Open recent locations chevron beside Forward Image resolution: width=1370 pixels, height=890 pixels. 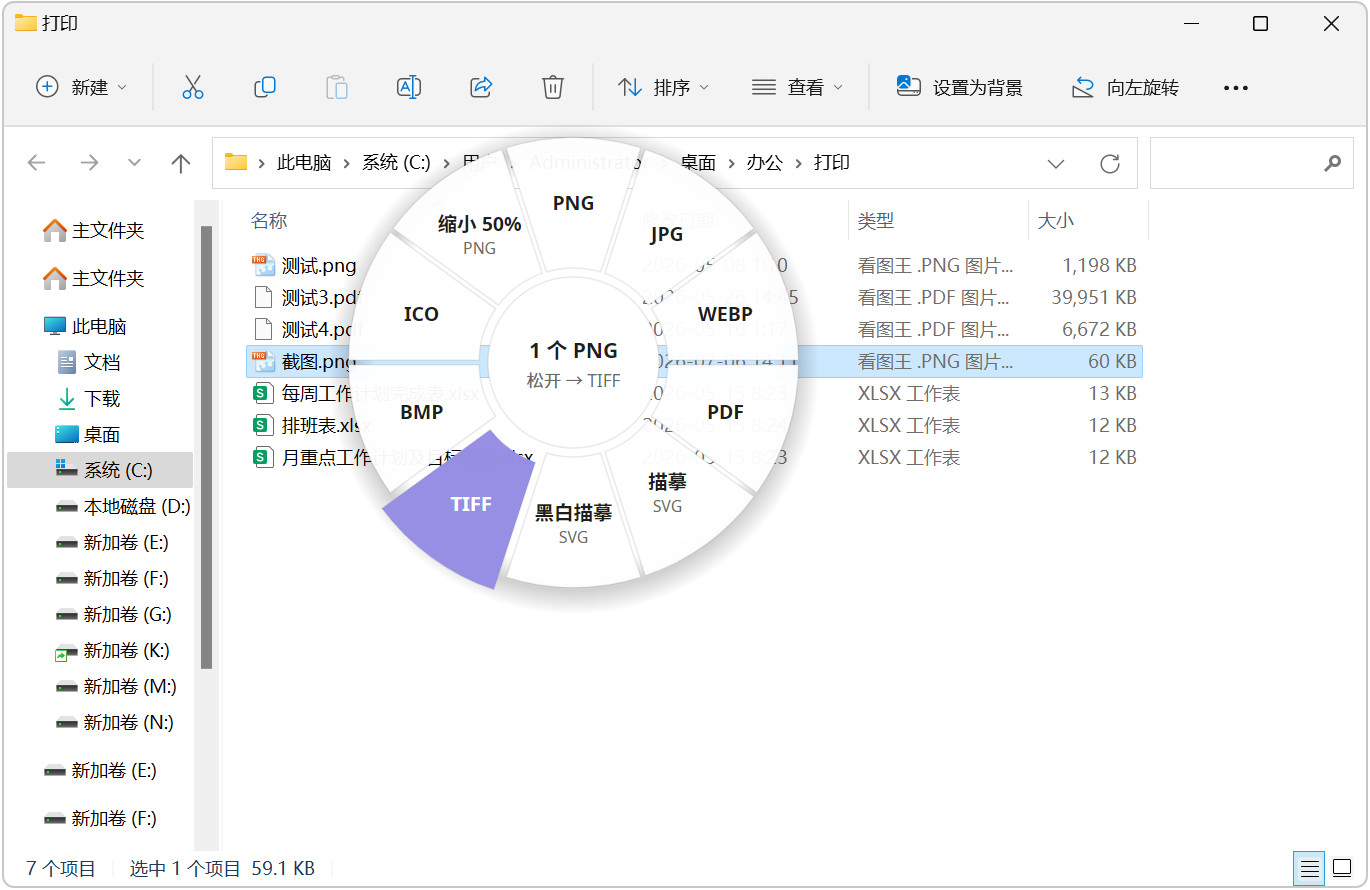coord(135,163)
